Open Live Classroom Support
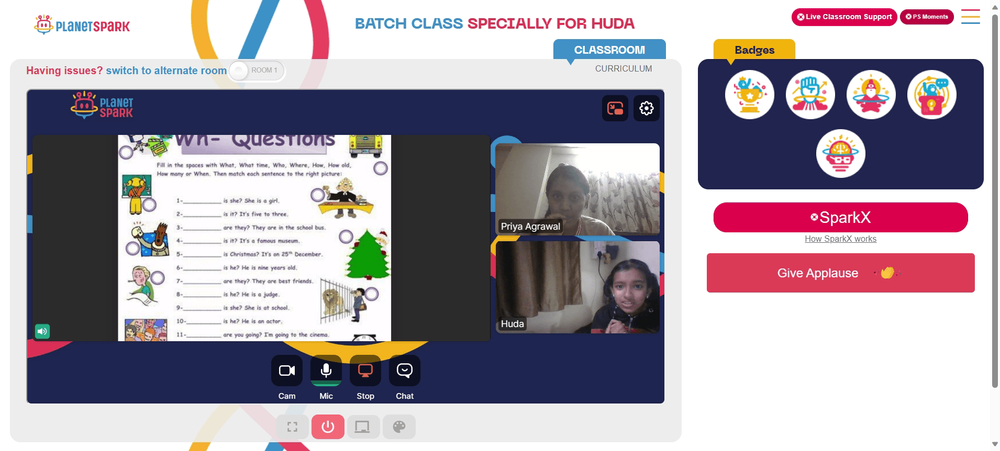Screen dimensions: 1000x451 tap(844, 17)
